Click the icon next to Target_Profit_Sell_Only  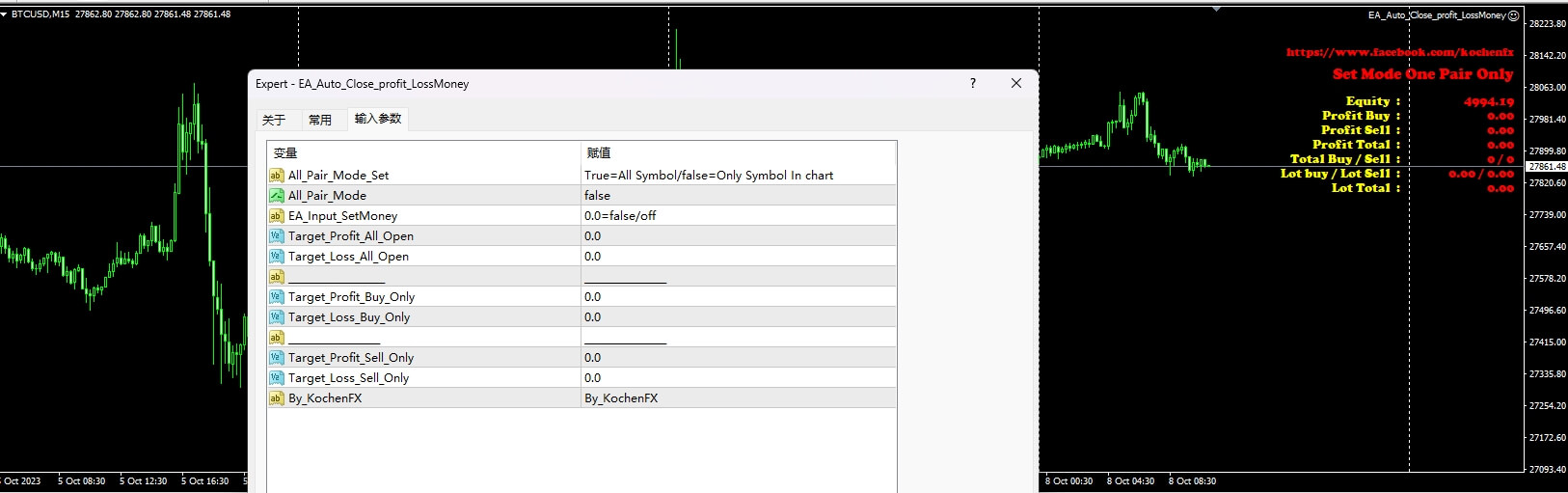[x=276, y=358]
